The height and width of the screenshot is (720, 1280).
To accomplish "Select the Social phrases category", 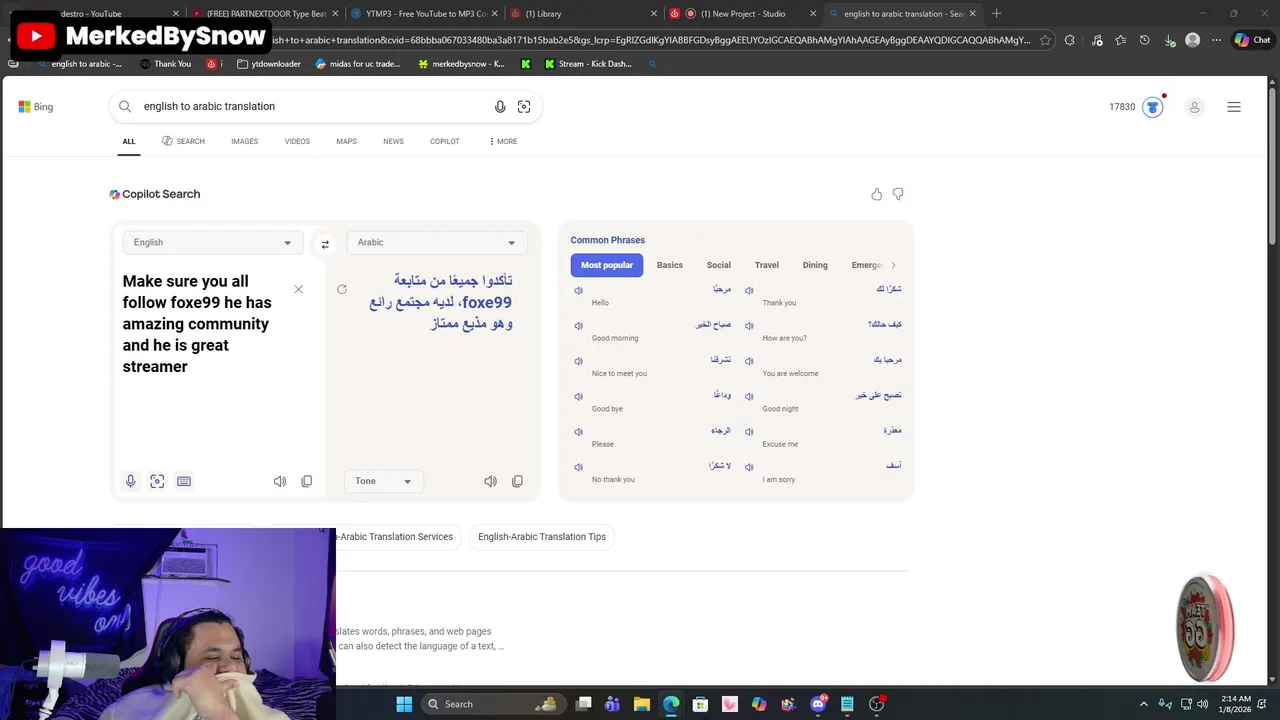I will (718, 265).
